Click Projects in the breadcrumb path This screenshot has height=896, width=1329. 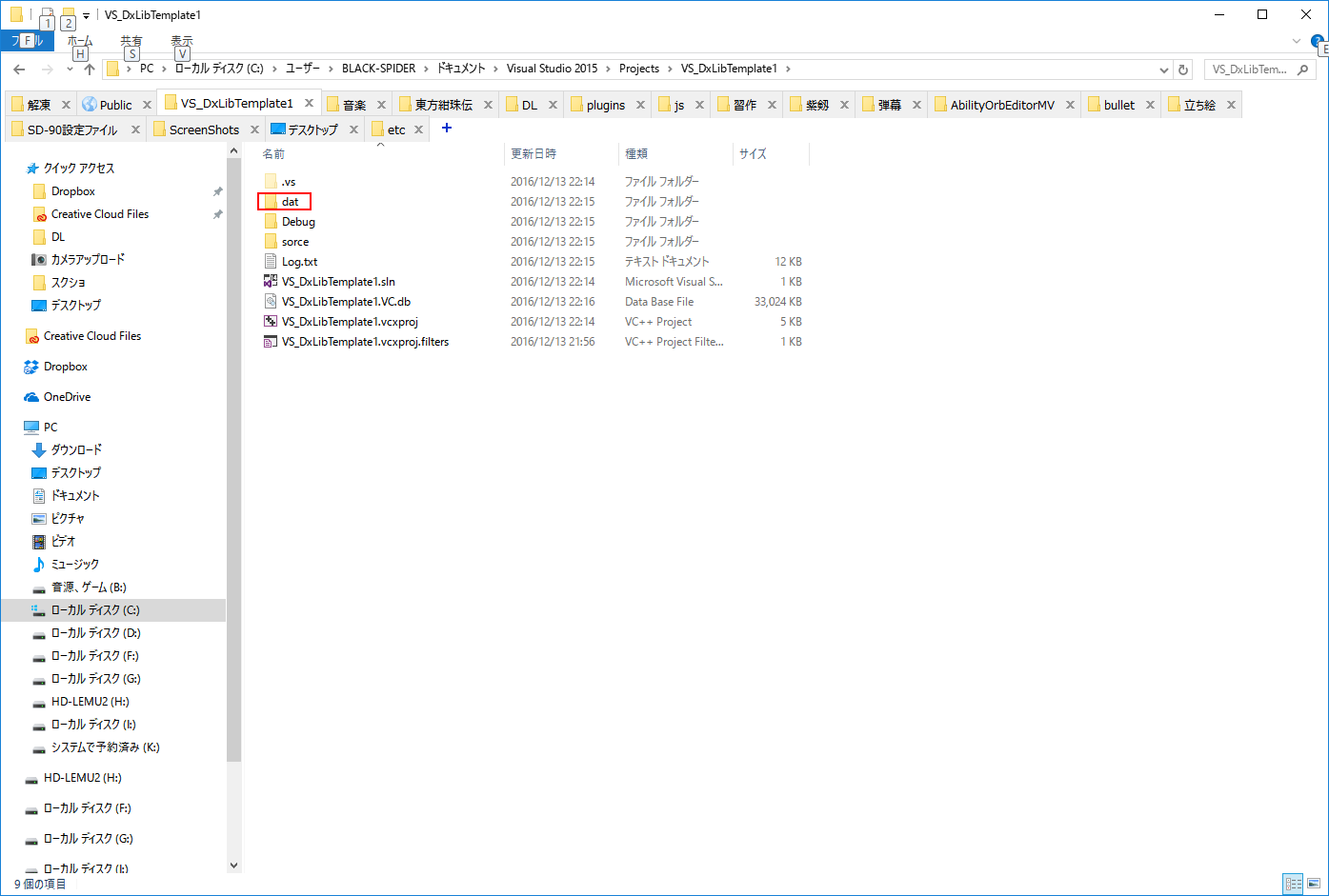point(638,69)
